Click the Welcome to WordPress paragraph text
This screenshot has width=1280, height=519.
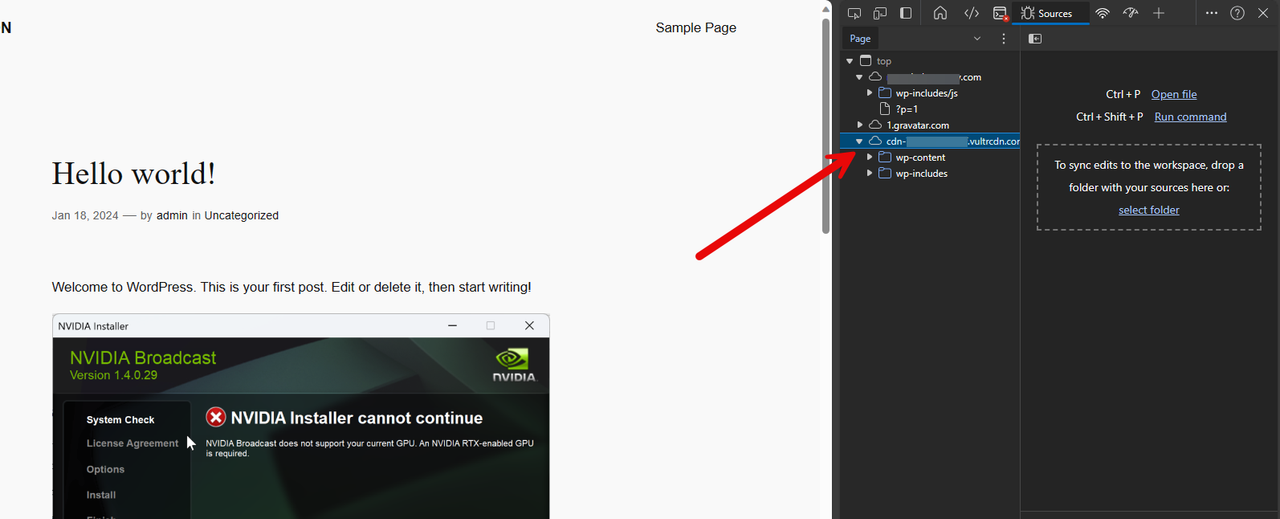(292, 287)
